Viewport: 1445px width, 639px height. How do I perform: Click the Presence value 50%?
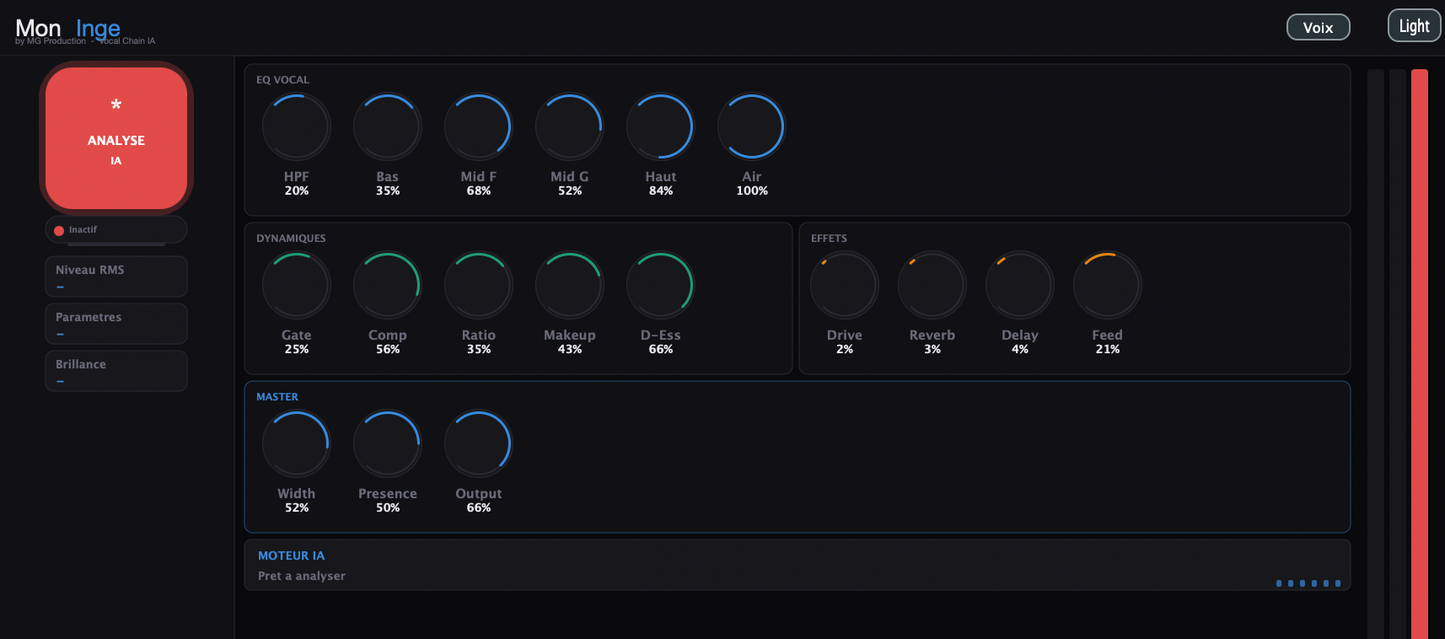[x=388, y=508]
